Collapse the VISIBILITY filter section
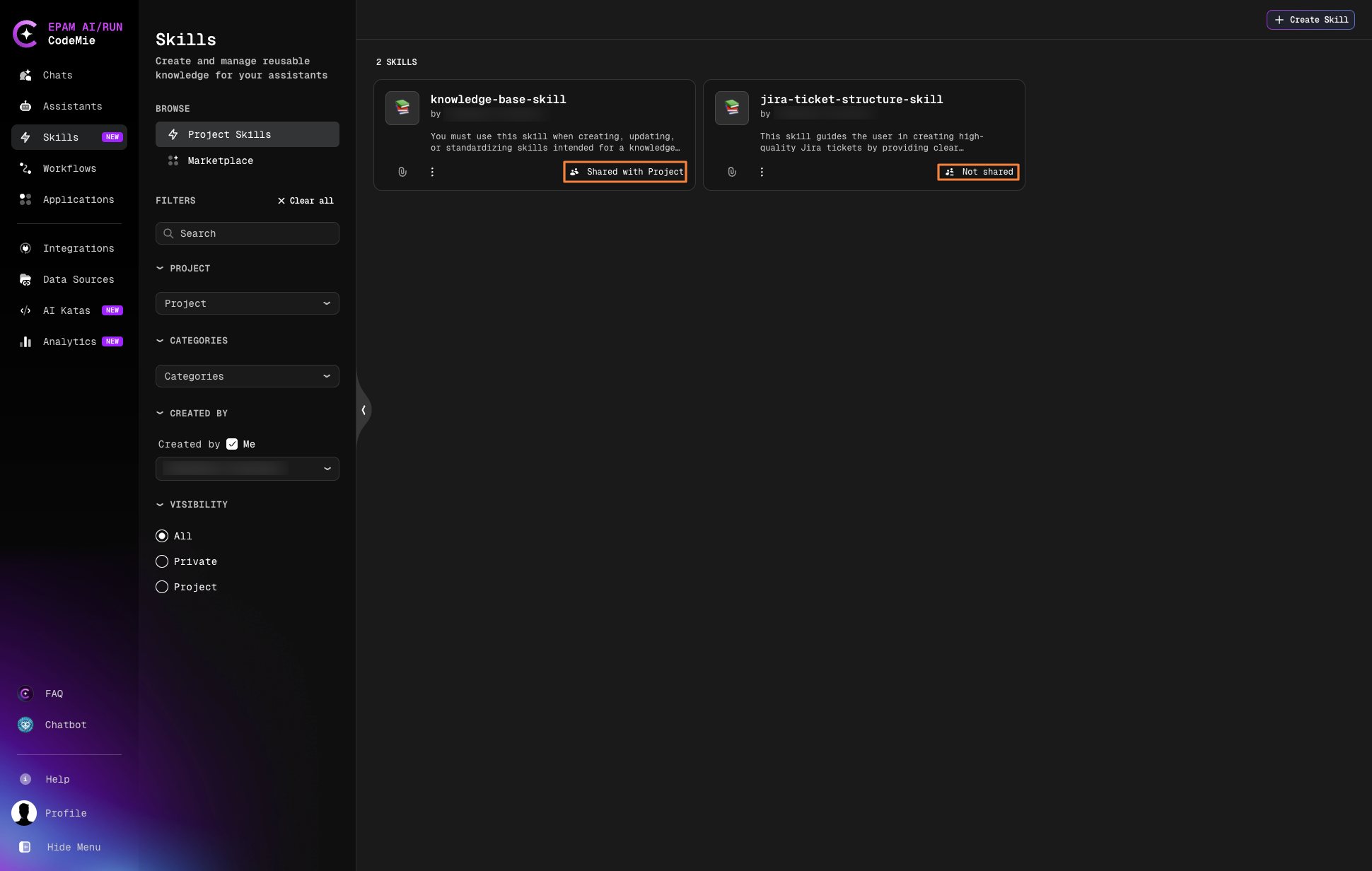The image size is (1372, 871). coord(192,505)
